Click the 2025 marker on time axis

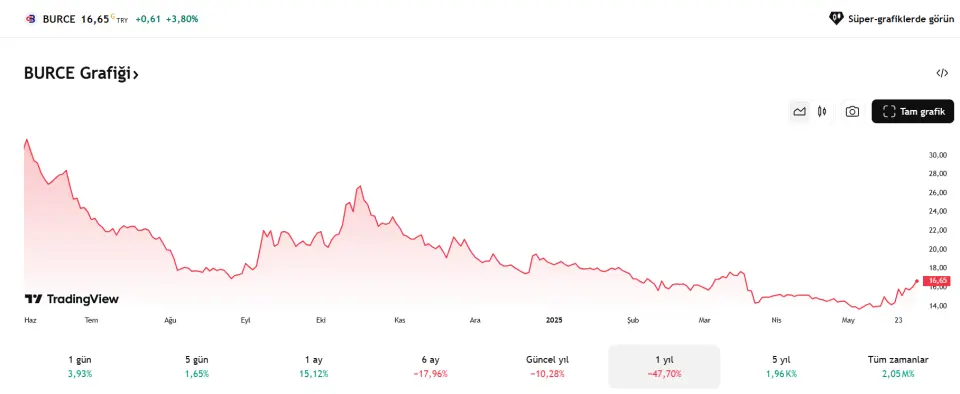coord(553,320)
